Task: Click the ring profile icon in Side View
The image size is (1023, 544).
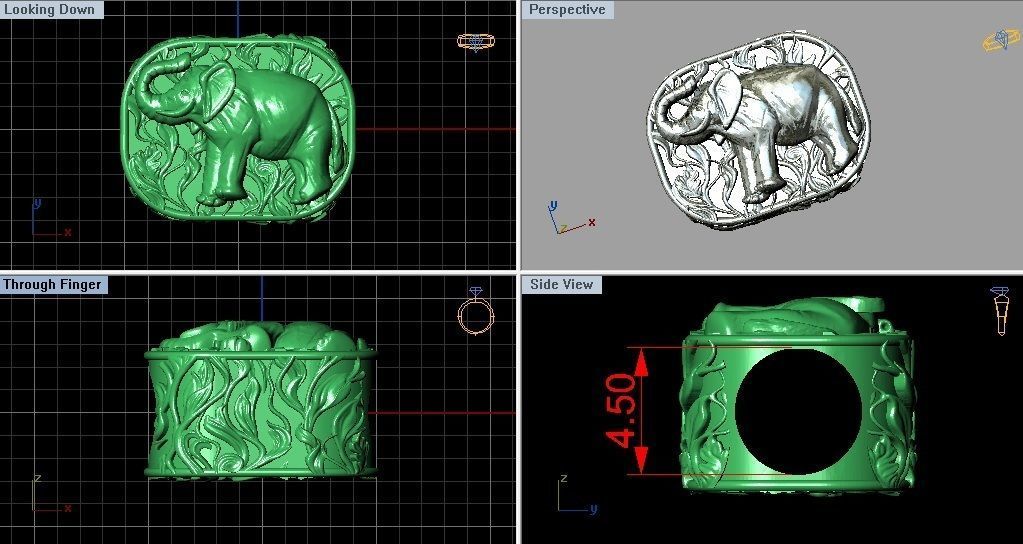Action: point(1000,310)
